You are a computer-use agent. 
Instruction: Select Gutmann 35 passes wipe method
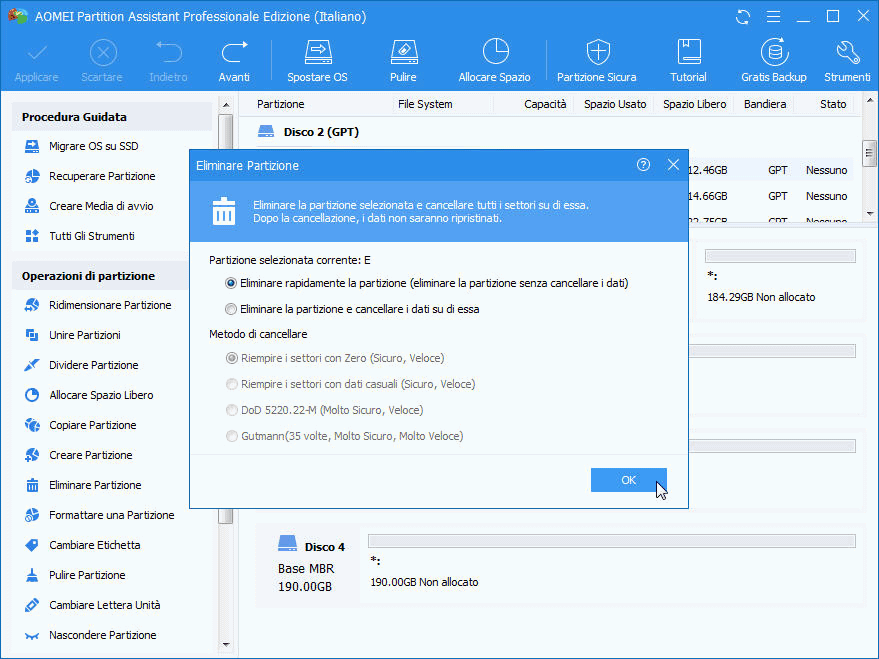pos(232,436)
